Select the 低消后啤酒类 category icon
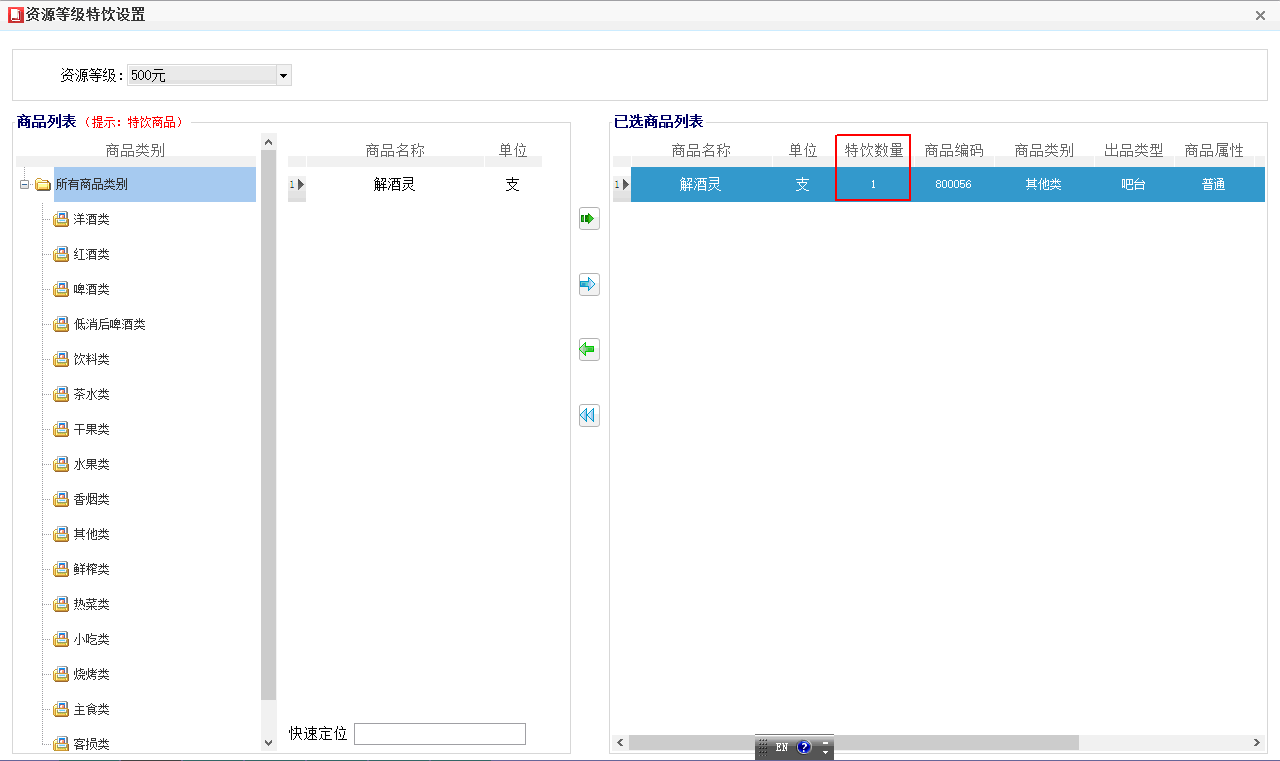This screenshot has width=1280, height=761. pos(61,324)
